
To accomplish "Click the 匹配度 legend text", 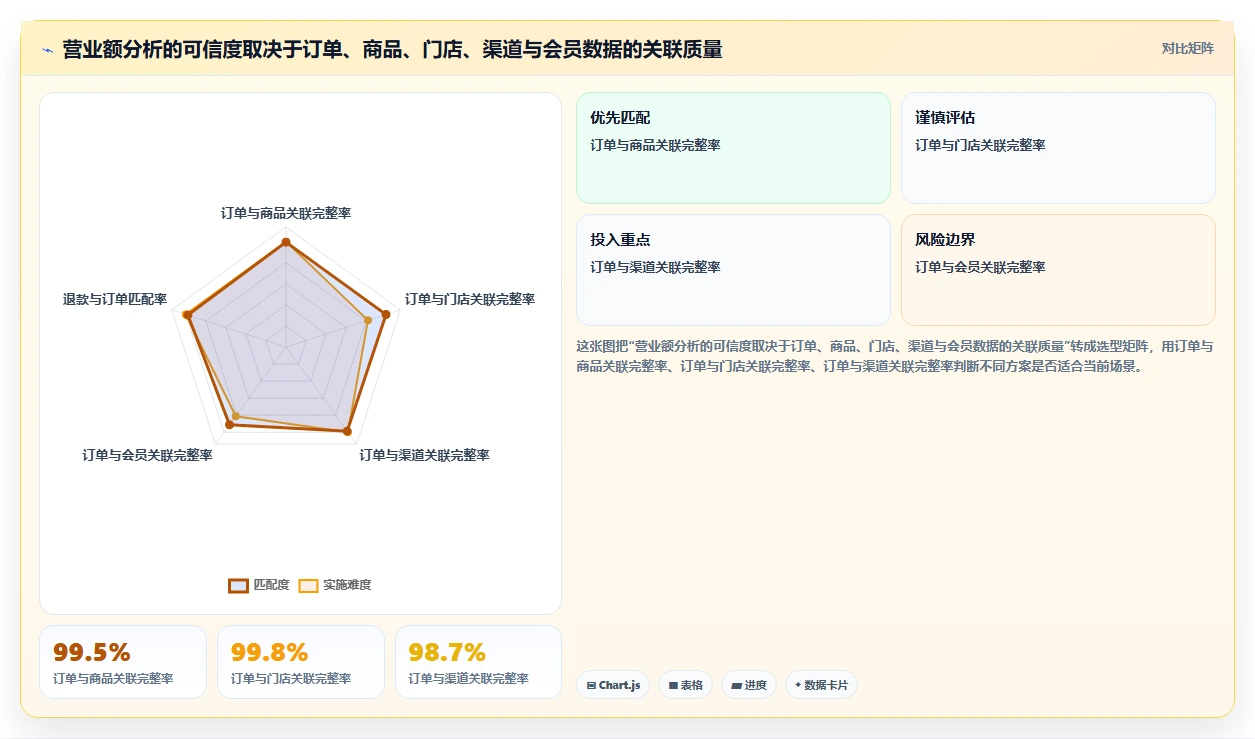I will click(x=271, y=585).
